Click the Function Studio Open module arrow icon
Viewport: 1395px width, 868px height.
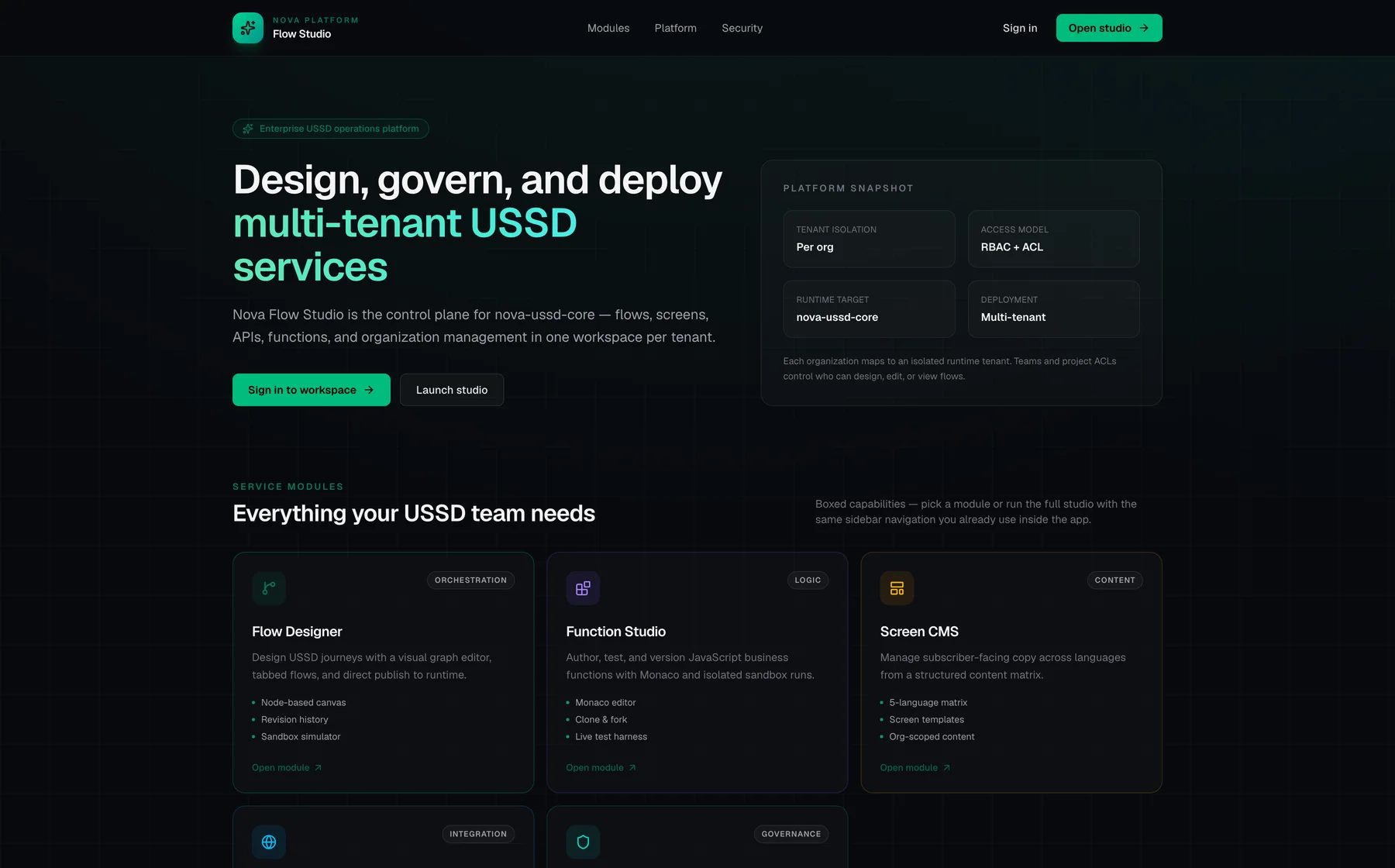click(x=632, y=768)
